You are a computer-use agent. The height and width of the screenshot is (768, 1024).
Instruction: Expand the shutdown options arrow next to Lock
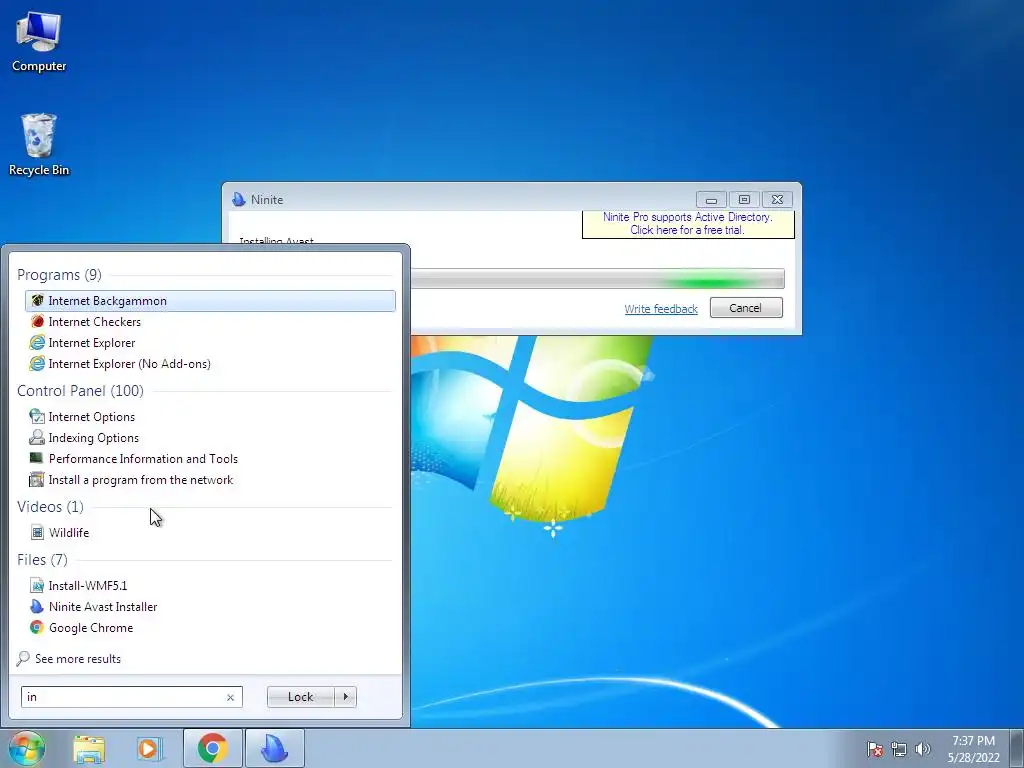pos(345,697)
